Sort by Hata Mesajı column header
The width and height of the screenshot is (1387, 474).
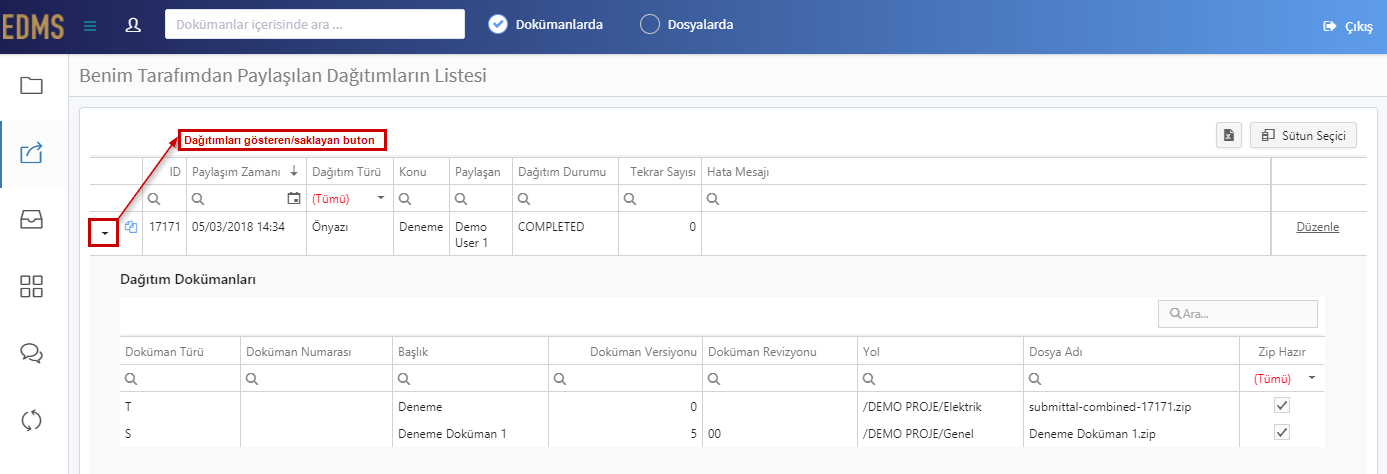(738, 172)
